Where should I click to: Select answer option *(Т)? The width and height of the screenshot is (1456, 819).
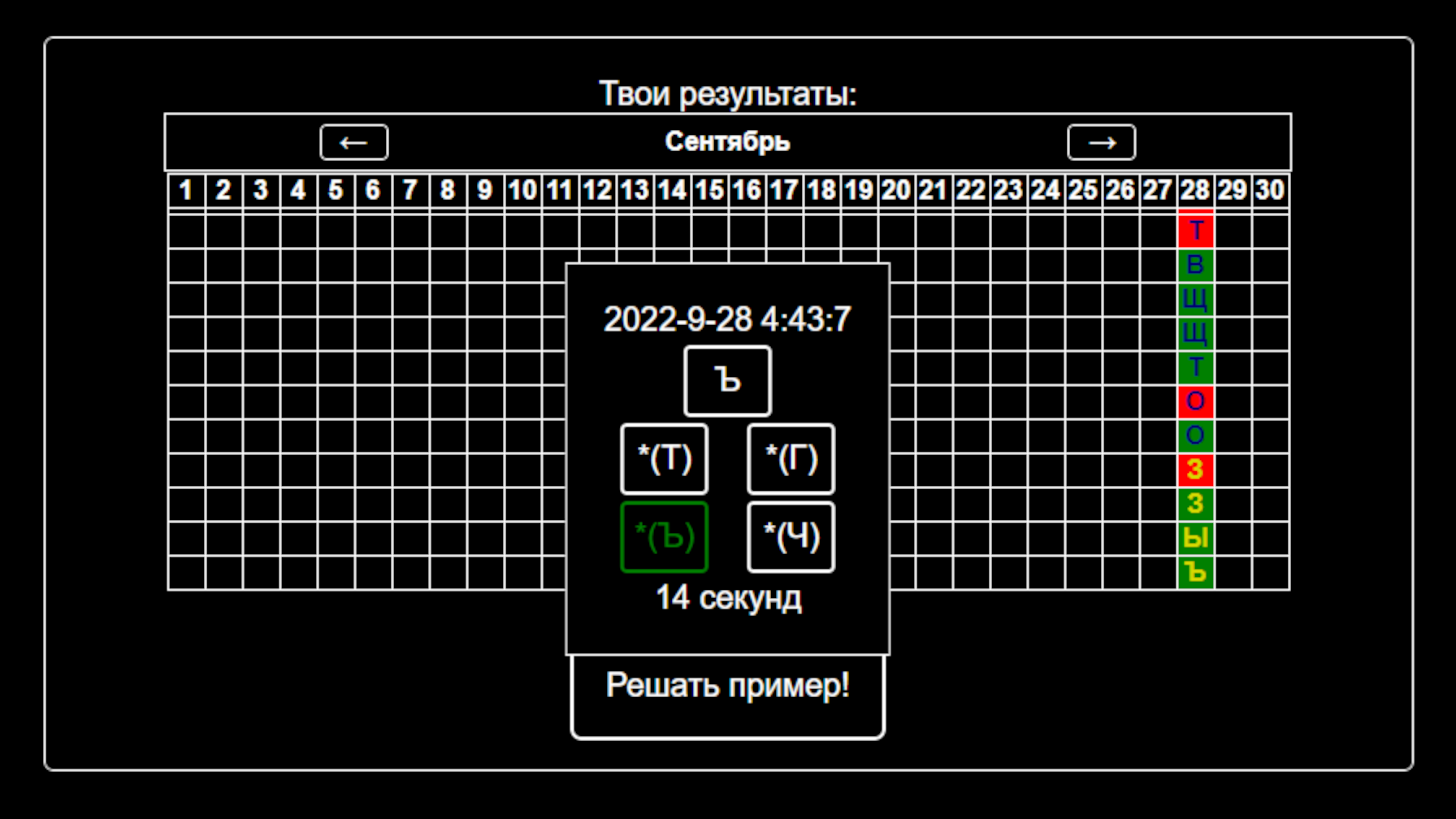click(x=664, y=459)
